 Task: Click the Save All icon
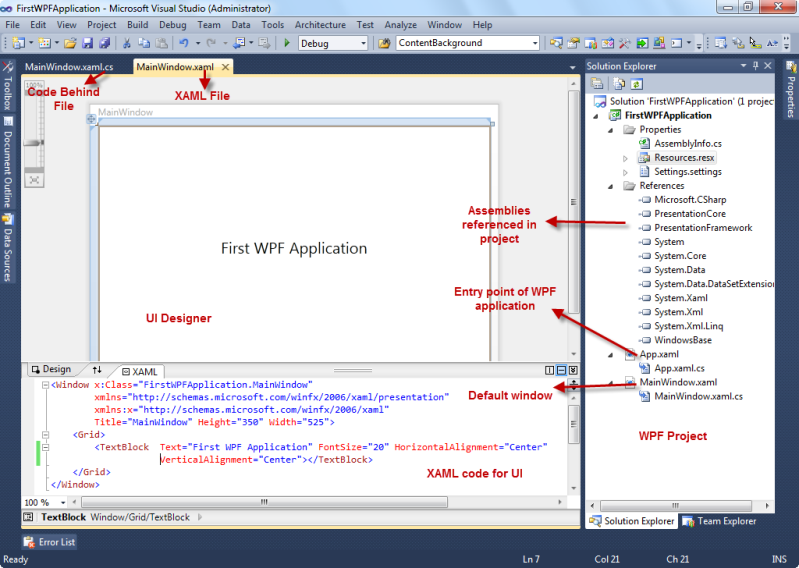104,43
